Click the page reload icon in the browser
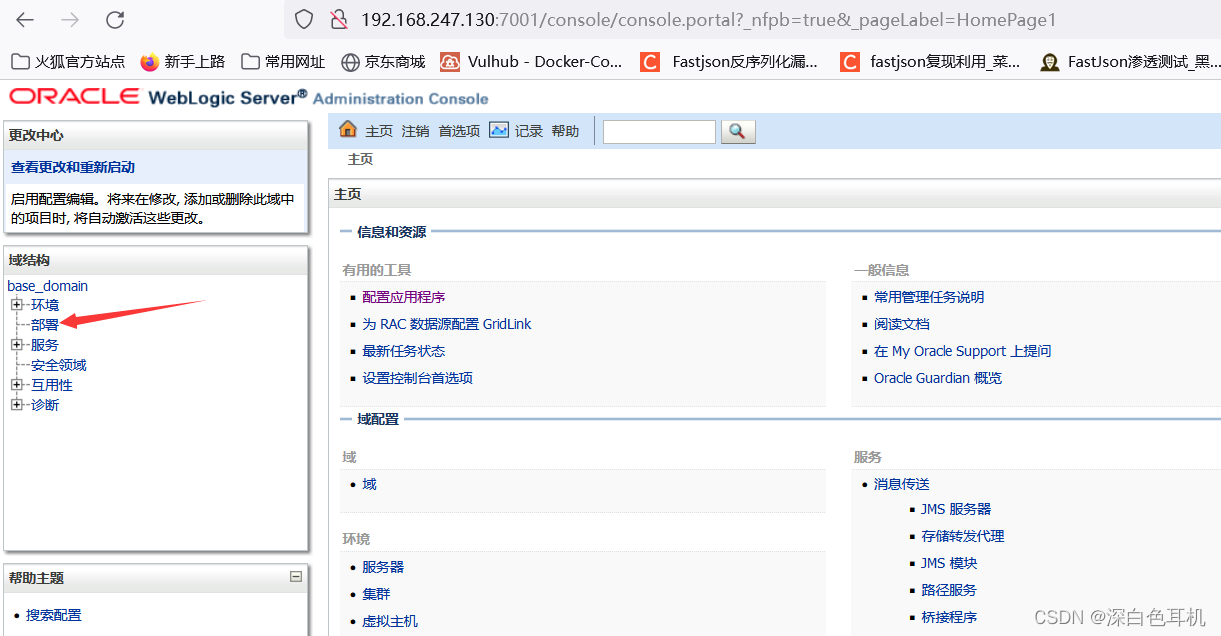Image resolution: width=1221 pixels, height=636 pixels. 114,19
